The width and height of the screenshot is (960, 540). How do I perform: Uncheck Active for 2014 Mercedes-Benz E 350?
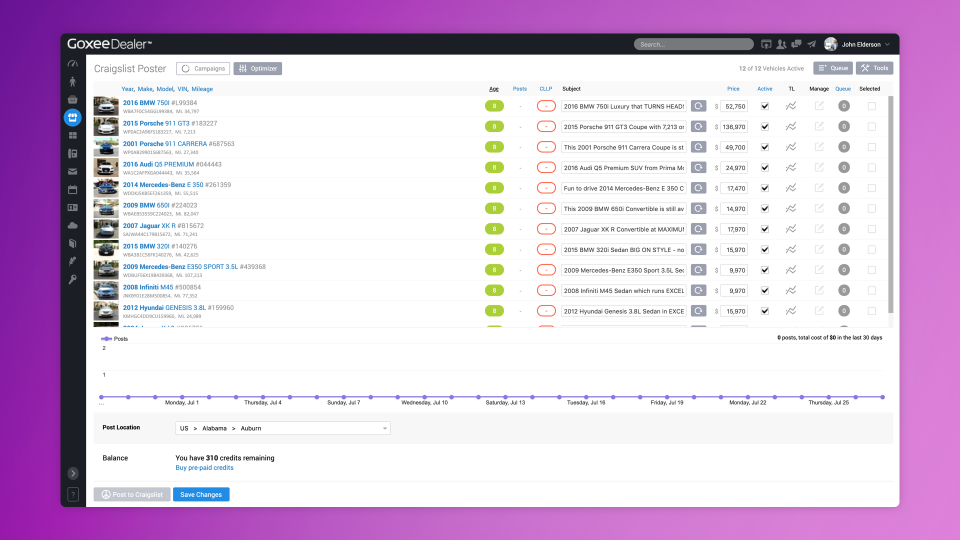click(x=765, y=188)
